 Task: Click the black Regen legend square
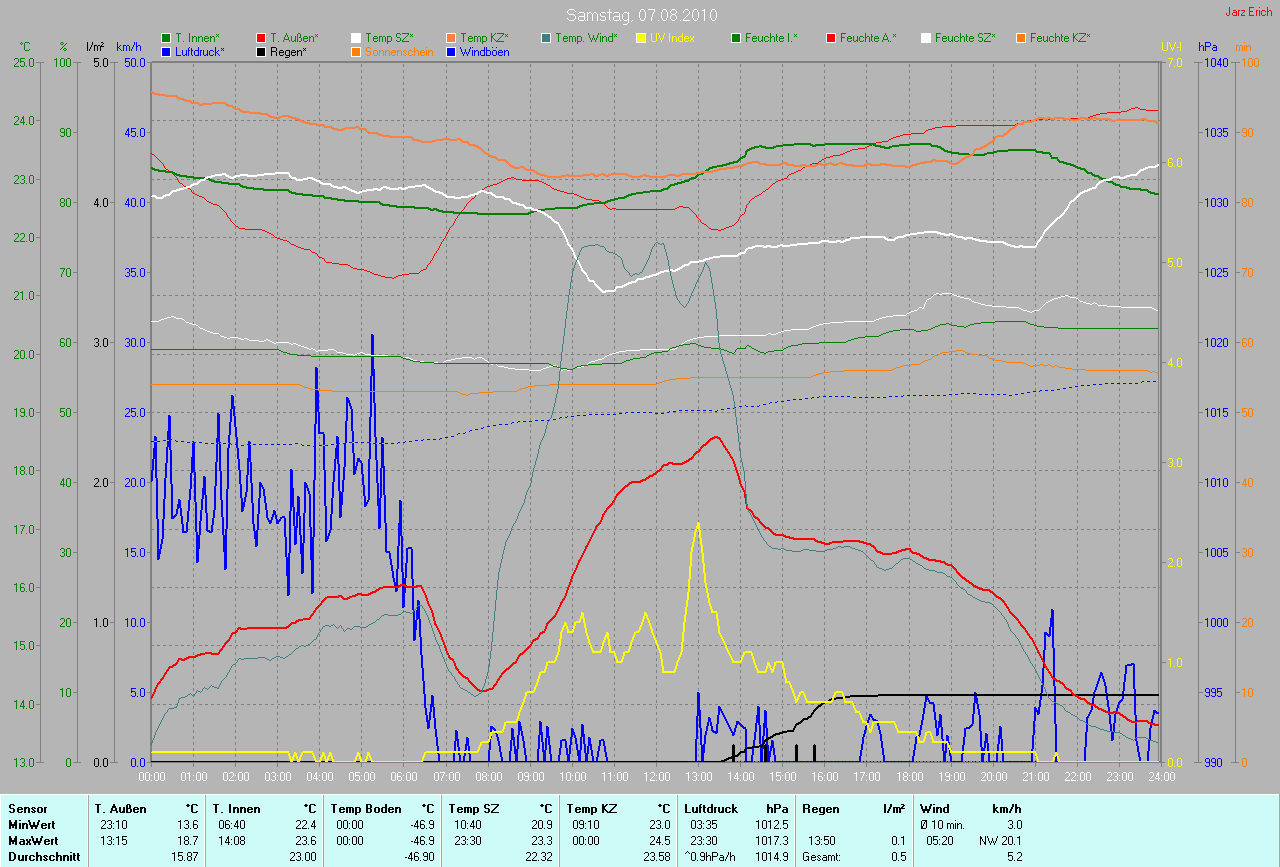coord(261,51)
